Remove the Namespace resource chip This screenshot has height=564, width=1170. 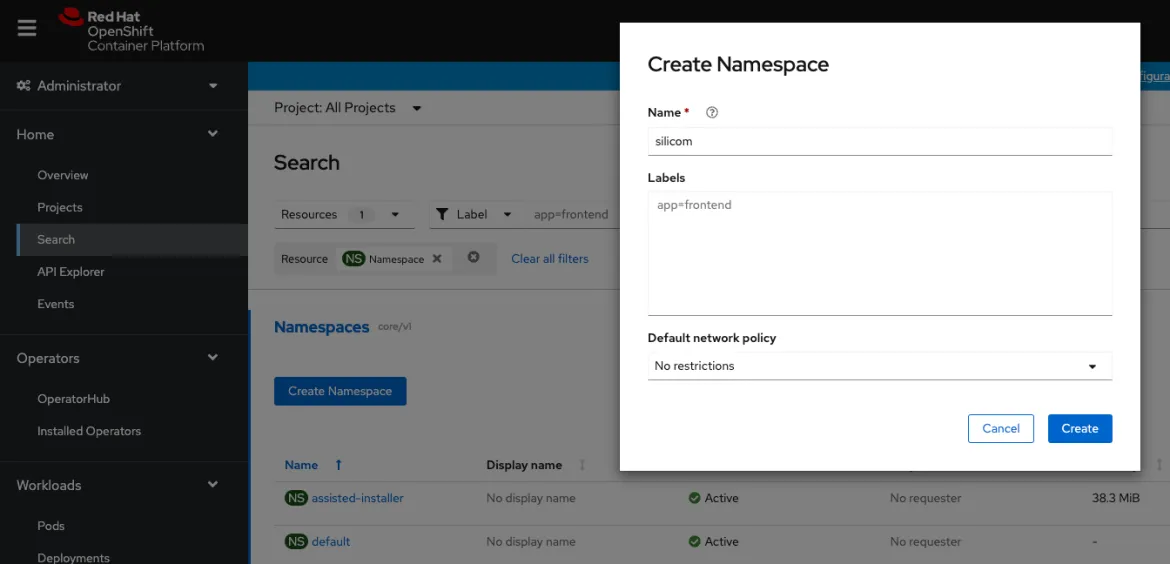click(437, 259)
